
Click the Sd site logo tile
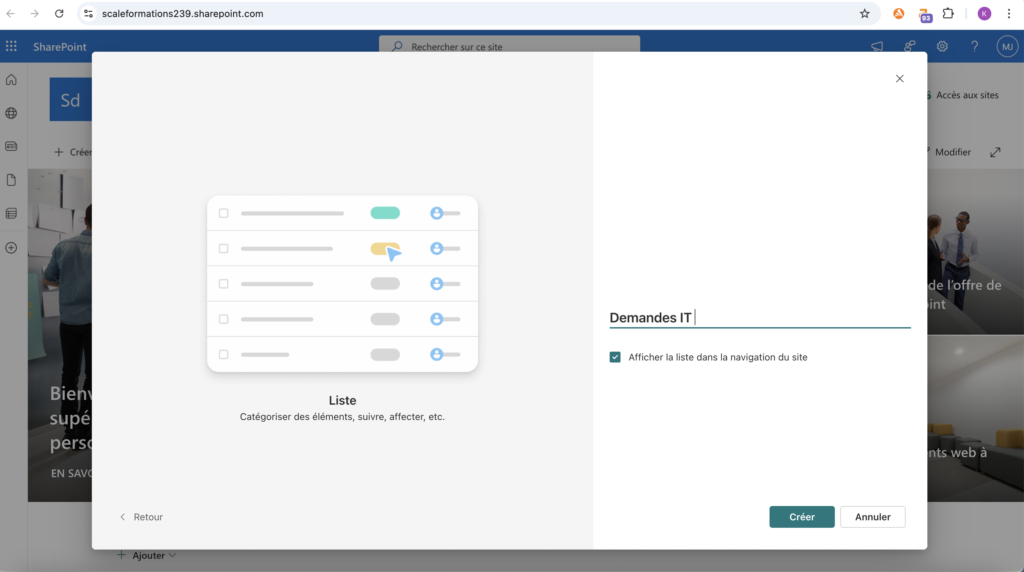[71, 100]
